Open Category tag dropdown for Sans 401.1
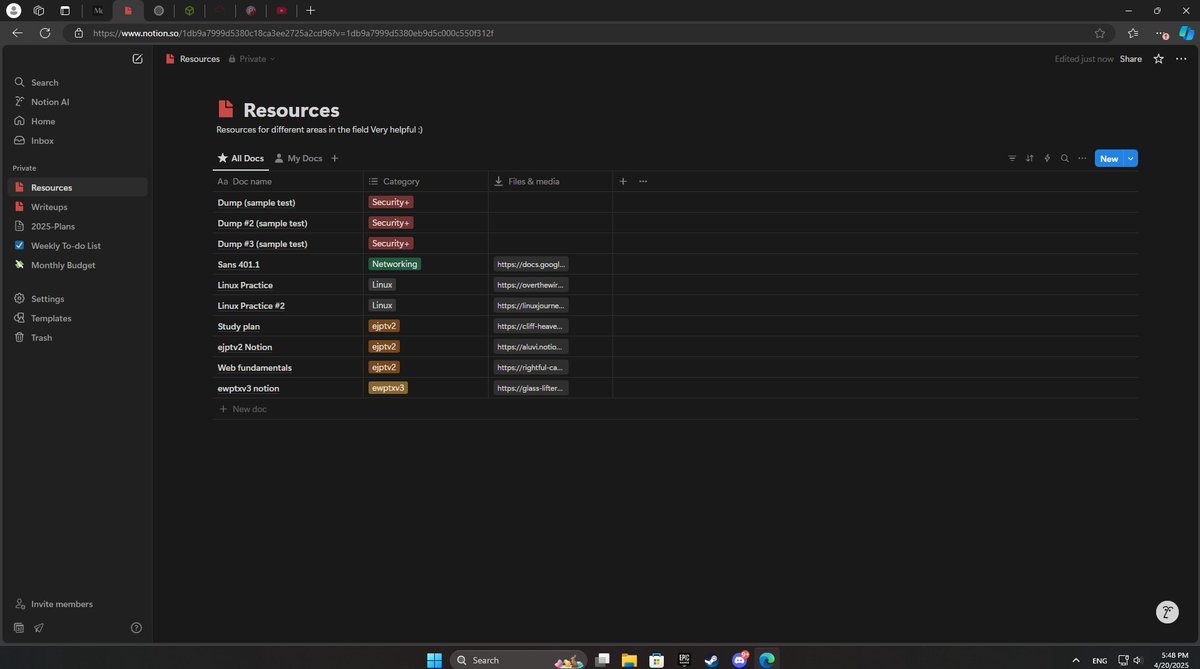Image resolution: width=1200 pixels, height=669 pixels. tap(394, 264)
